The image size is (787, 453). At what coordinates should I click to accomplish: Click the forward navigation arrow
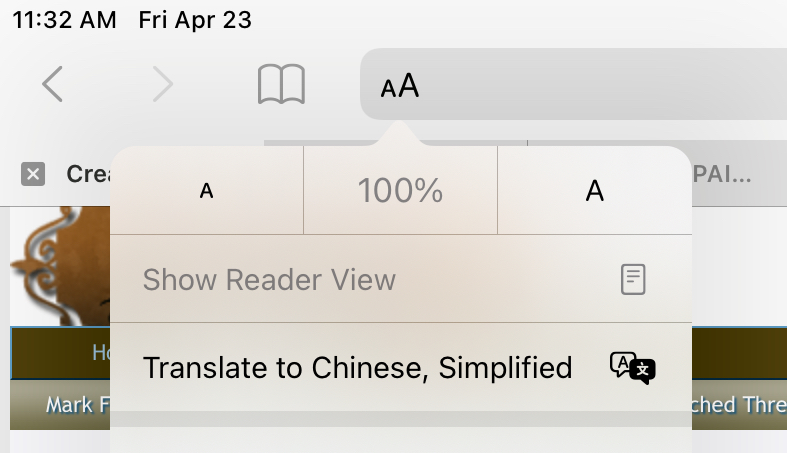(163, 85)
